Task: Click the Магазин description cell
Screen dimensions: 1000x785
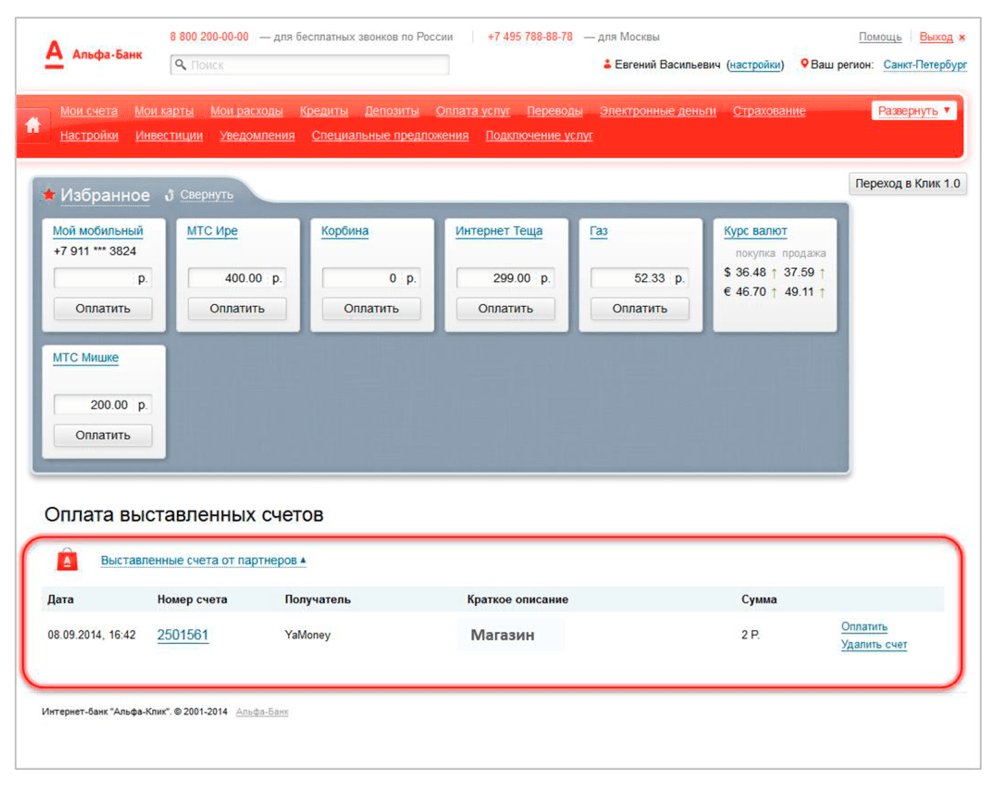Action: click(503, 635)
